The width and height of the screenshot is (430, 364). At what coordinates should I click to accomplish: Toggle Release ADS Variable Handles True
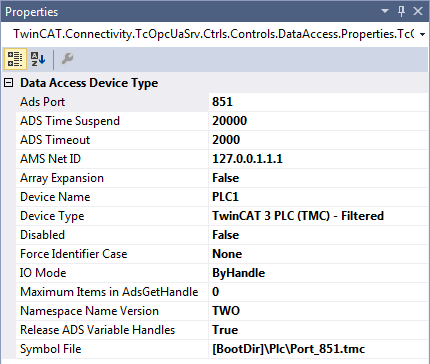pyautogui.click(x=318, y=330)
